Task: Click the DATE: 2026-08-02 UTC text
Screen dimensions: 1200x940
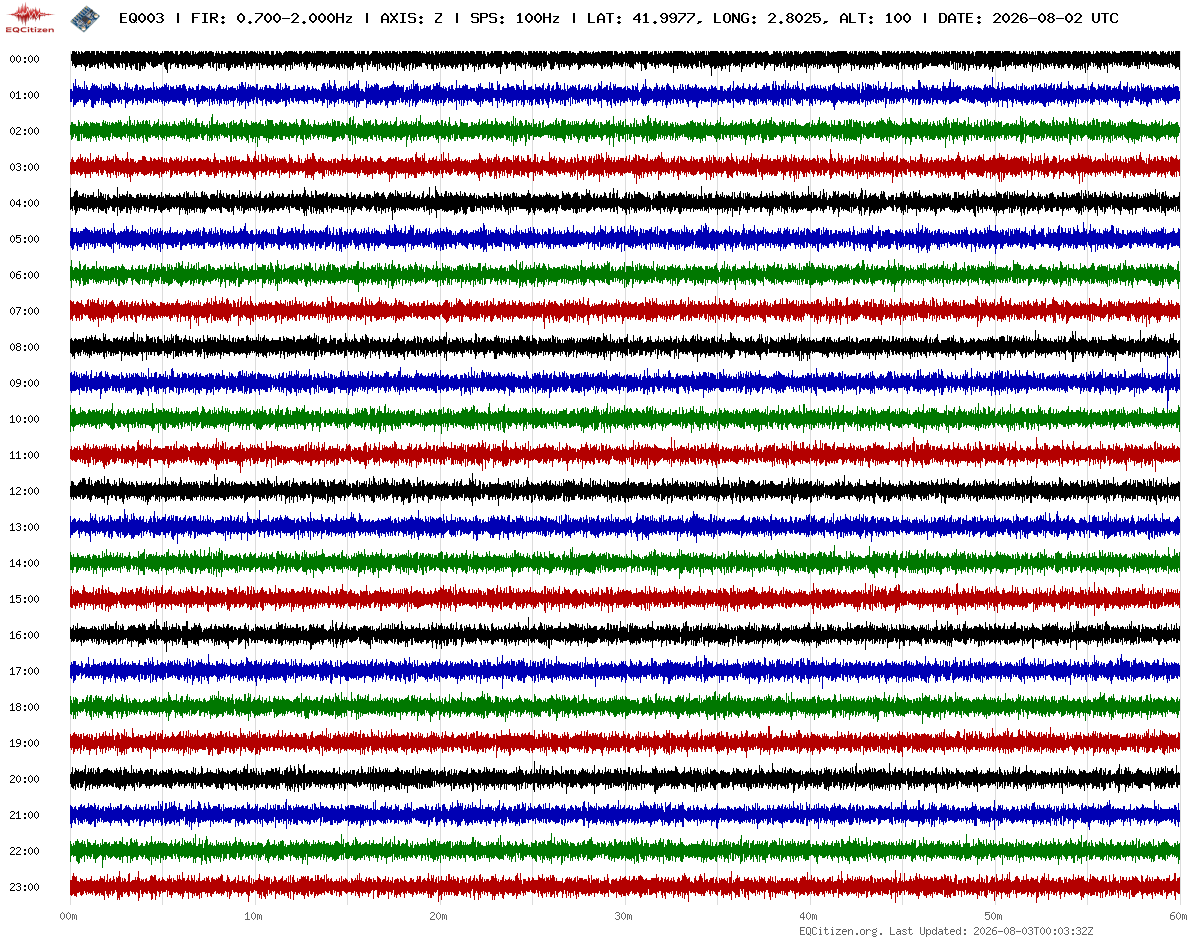Action: (1028, 18)
